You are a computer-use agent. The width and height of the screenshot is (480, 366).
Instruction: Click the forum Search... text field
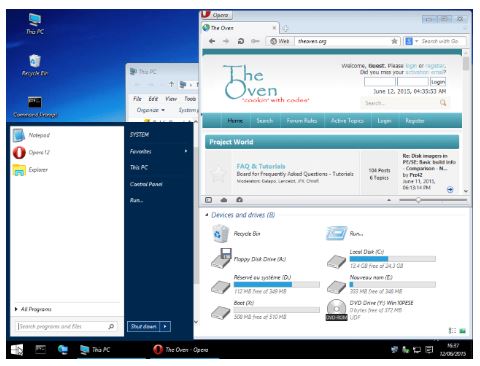[x=400, y=103]
